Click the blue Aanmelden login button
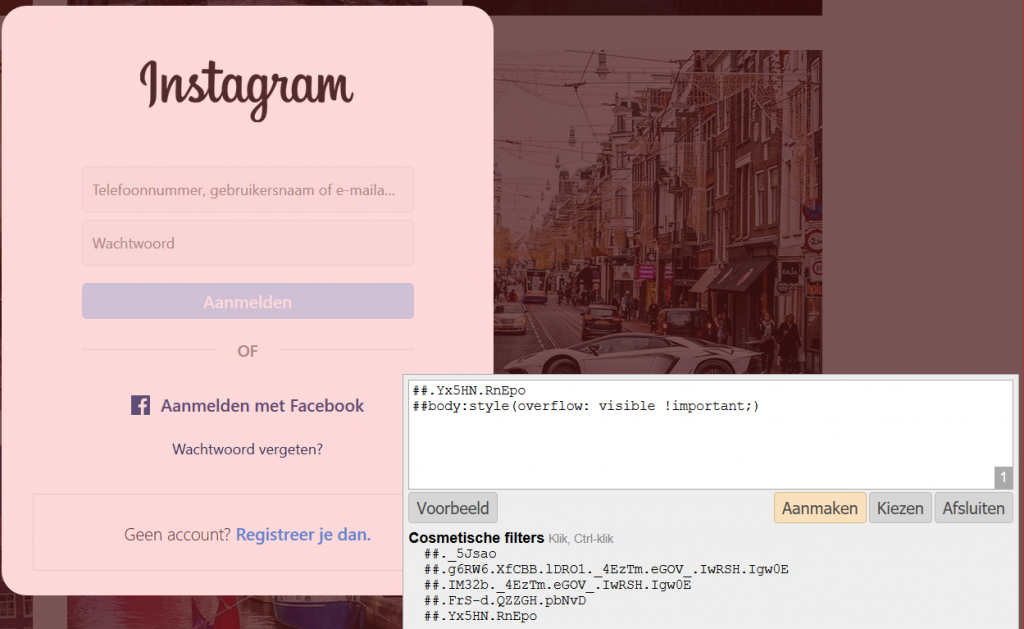Image resolution: width=1024 pixels, height=629 pixels. pyautogui.click(x=248, y=301)
